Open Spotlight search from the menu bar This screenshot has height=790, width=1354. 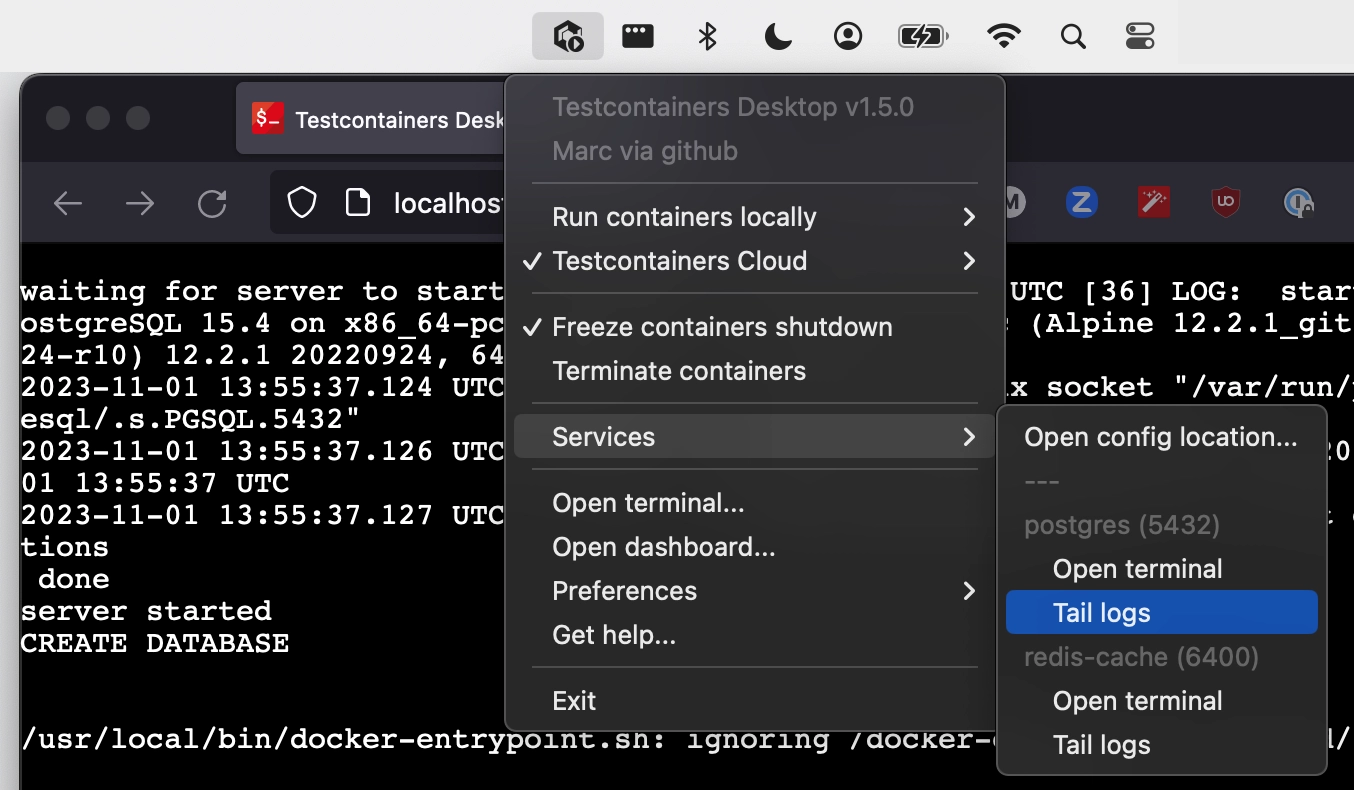tap(1073, 36)
